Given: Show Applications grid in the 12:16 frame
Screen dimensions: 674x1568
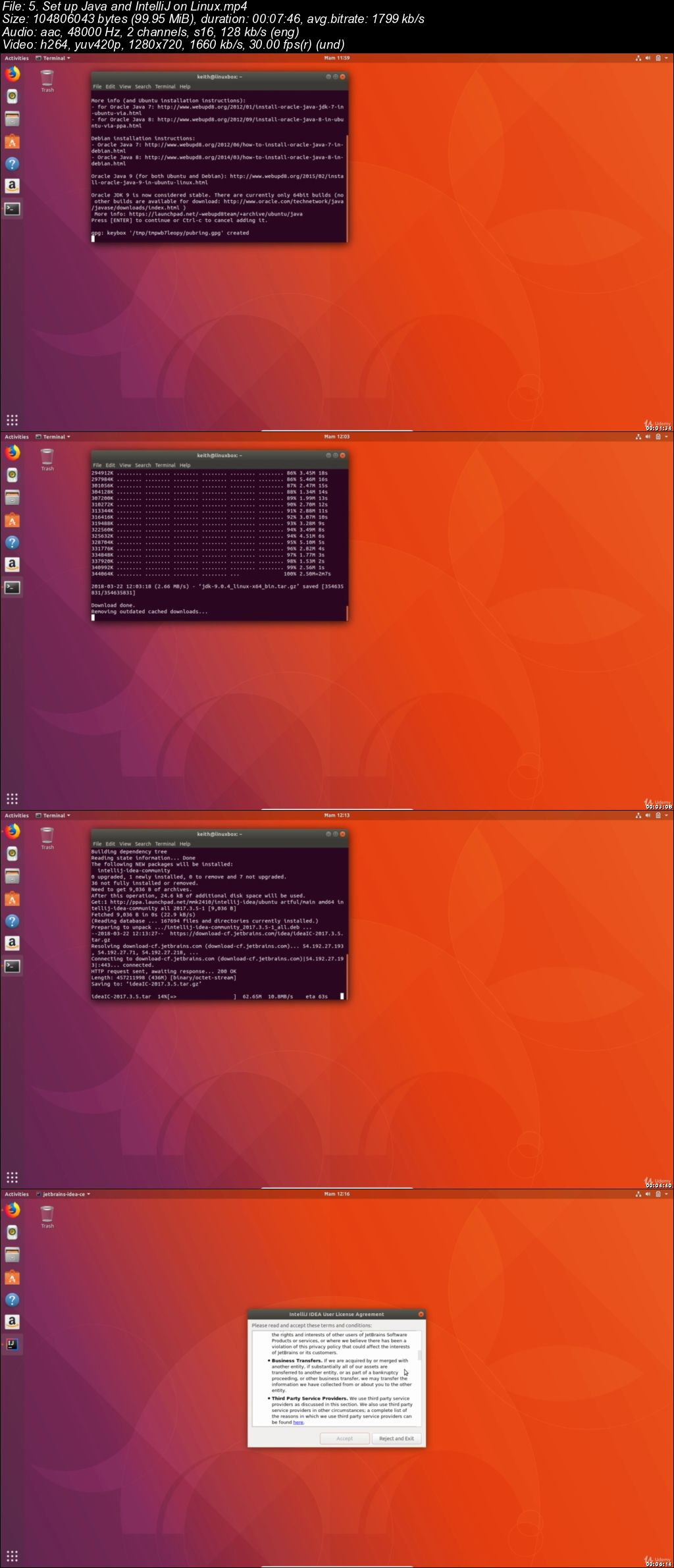Looking at the screenshot, I should pyautogui.click(x=12, y=1556).
